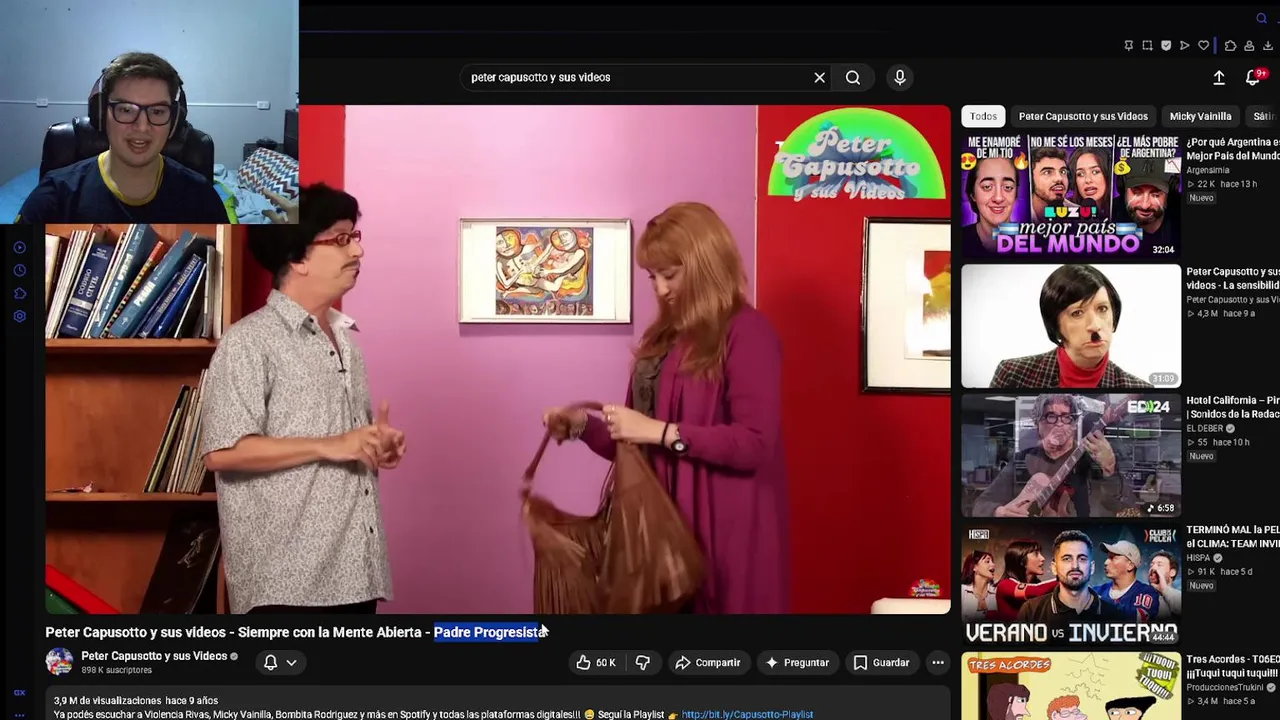Open the settings gear icon in Opera sidebar
This screenshot has height=720, width=1280.
click(x=19, y=316)
